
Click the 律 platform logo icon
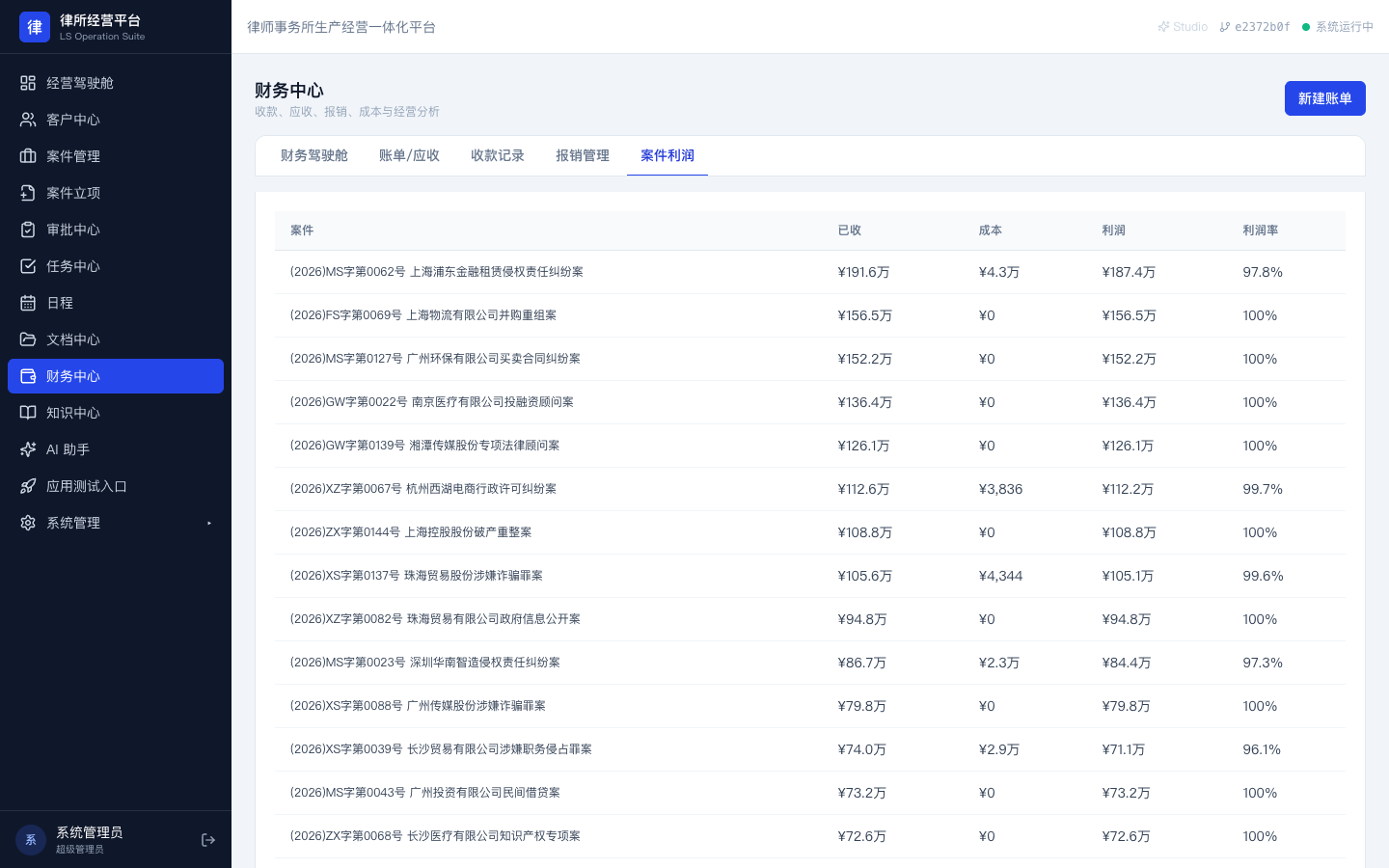35,27
